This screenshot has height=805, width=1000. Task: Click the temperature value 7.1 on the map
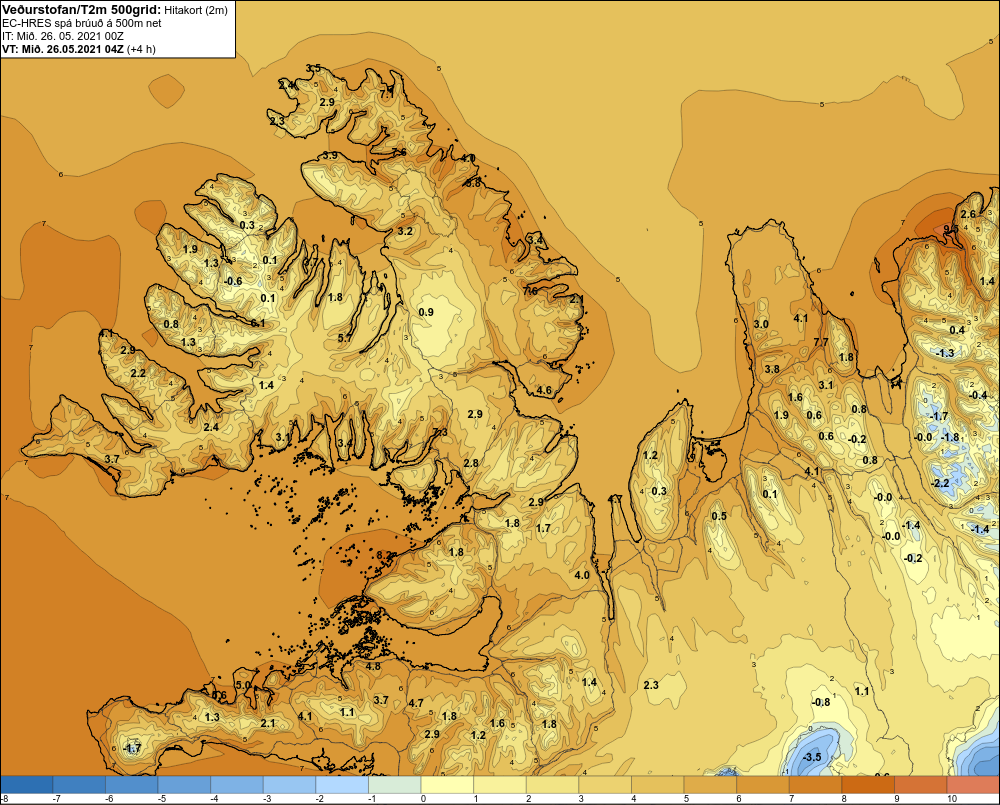coord(387,94)
